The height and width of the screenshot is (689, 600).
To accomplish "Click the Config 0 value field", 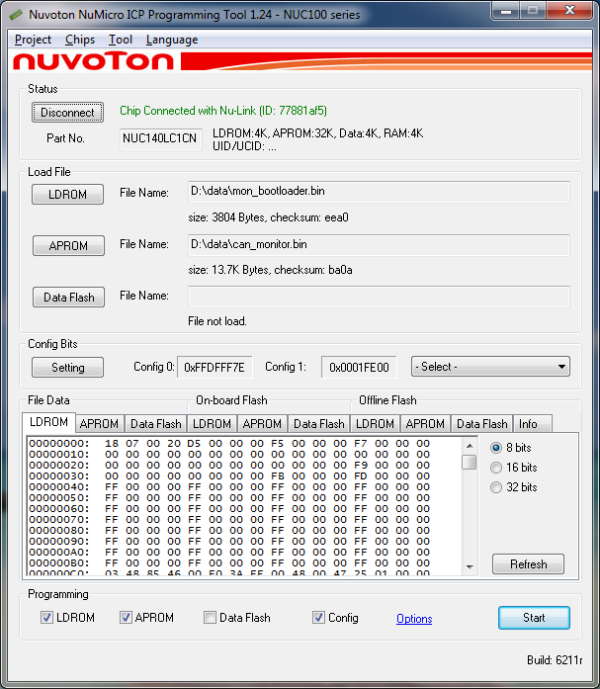I will [x=216, y=368].
